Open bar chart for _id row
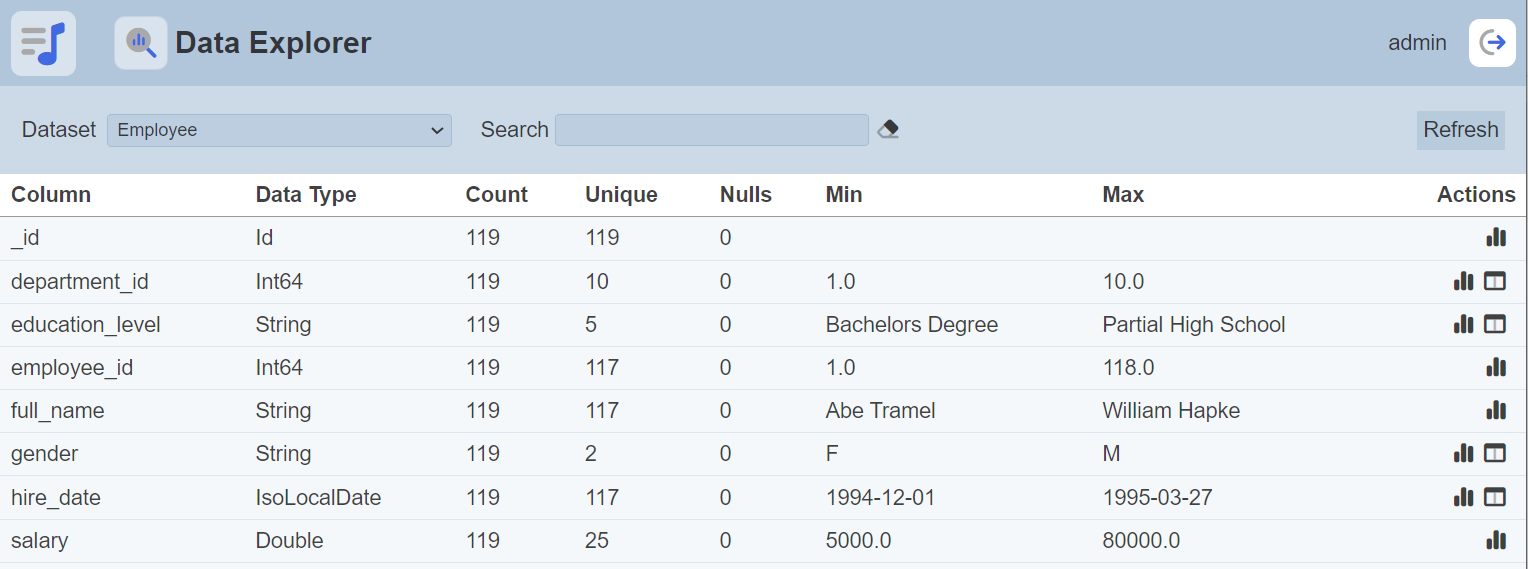This screenshot has height=569, width=1528. pyautogui.click(x=1495, y=237)
